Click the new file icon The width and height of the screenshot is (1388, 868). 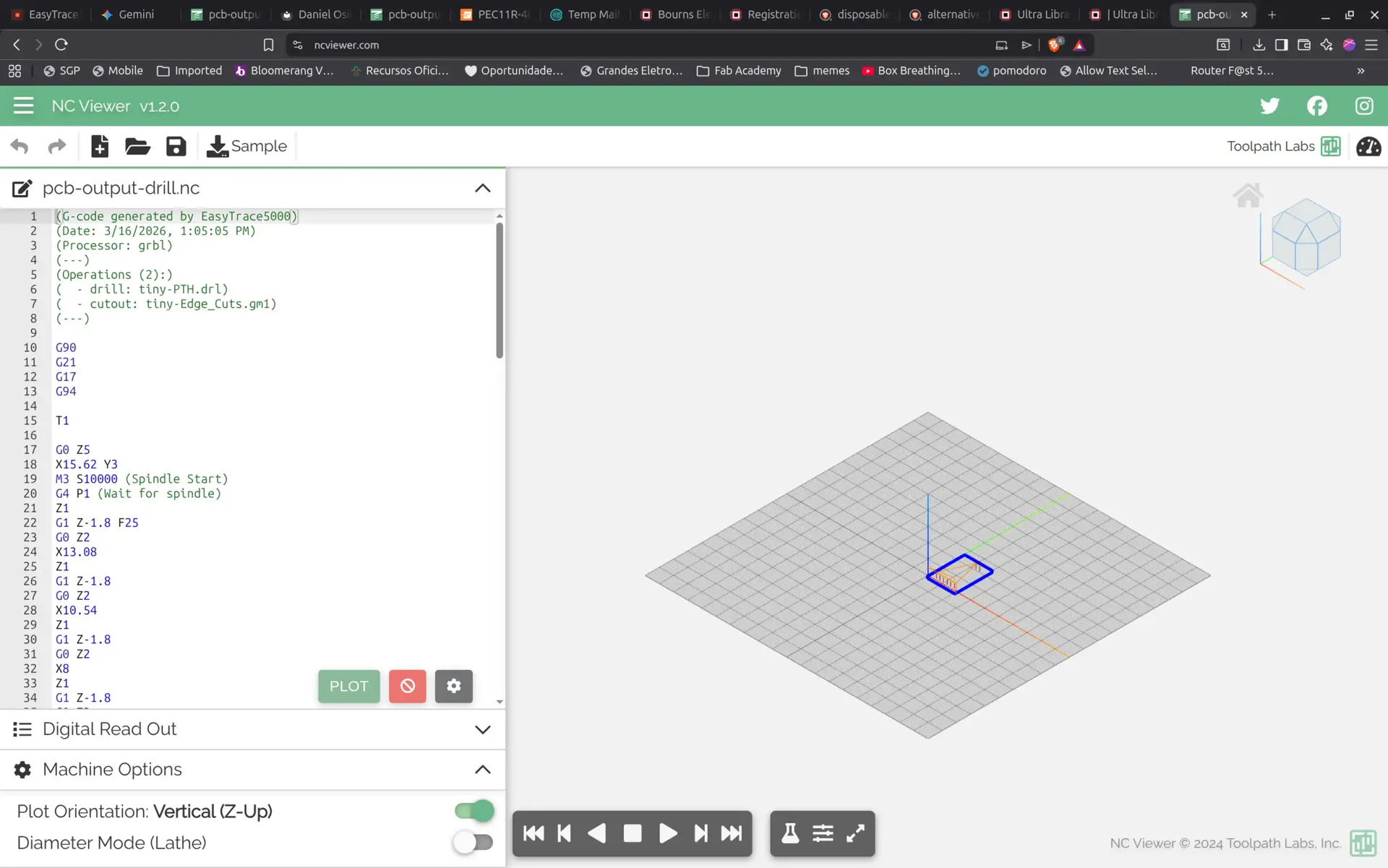tap(100, 146)
